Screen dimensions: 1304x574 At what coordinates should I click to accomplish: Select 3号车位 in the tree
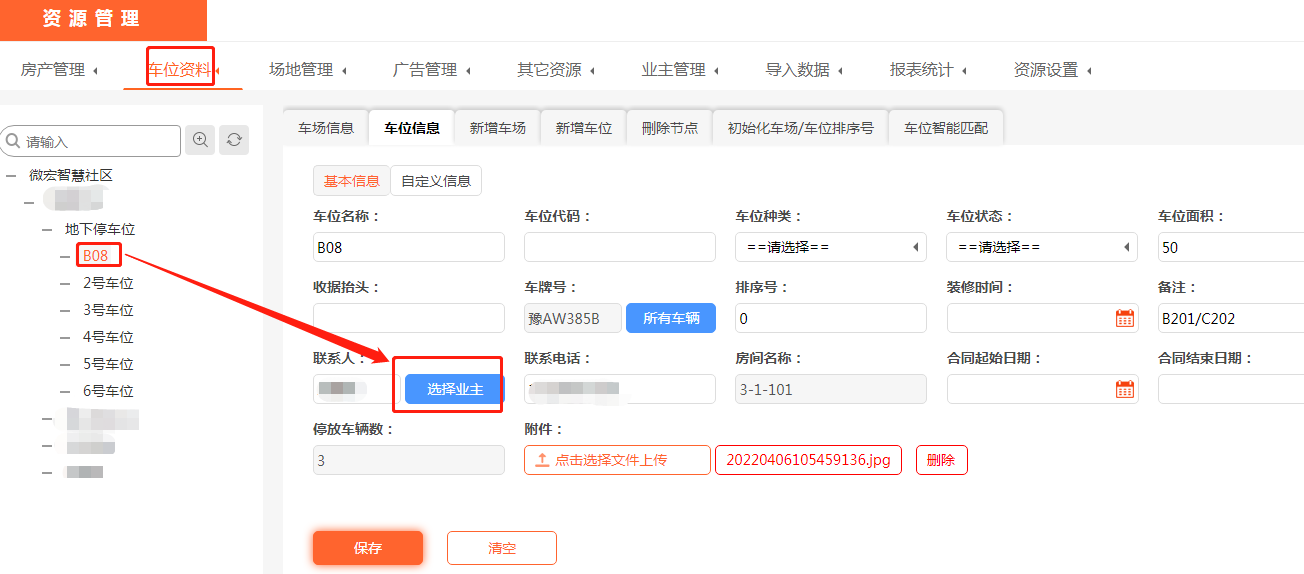[108, 310]
